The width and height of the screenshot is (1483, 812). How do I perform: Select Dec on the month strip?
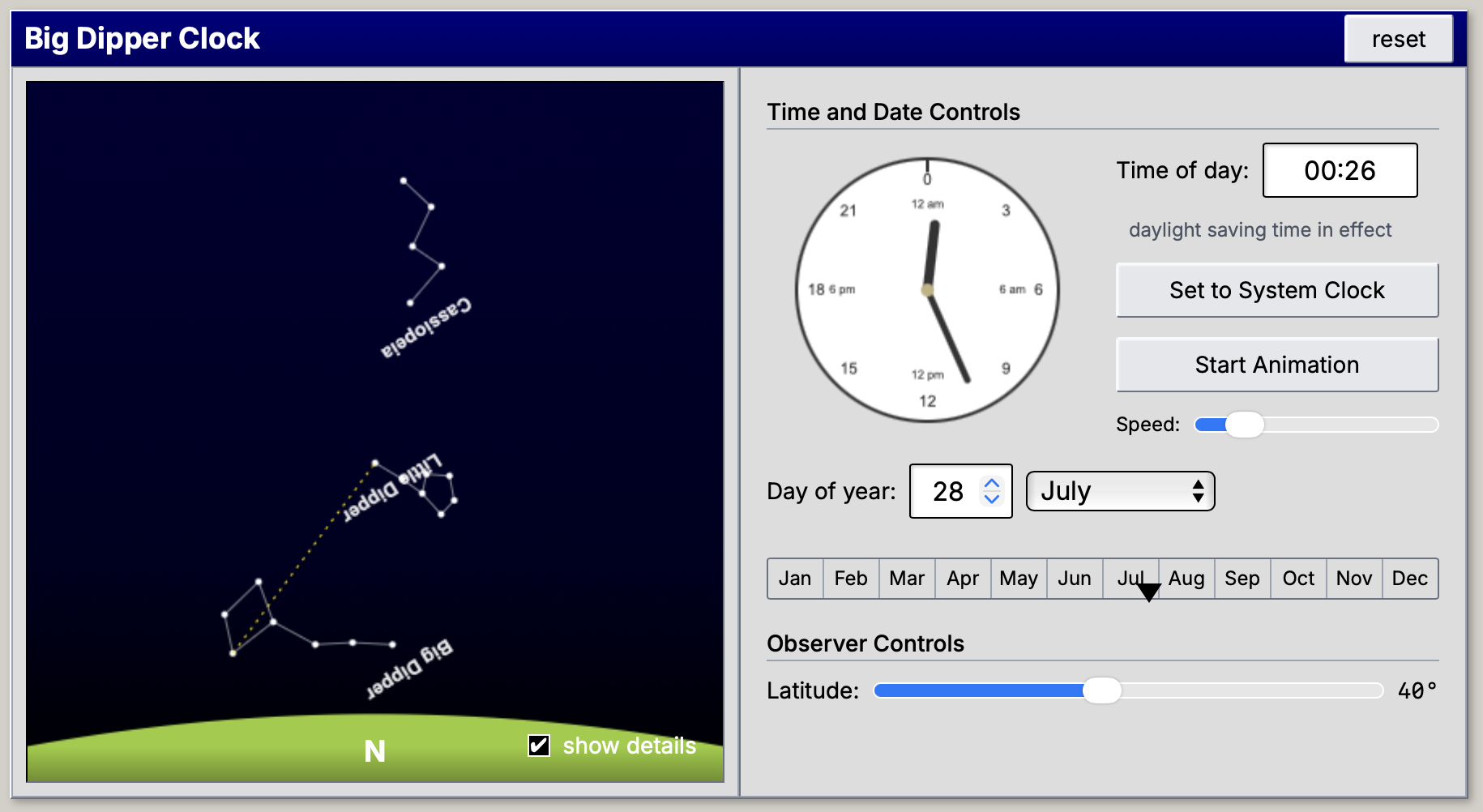pyautogui.click(x=1410, y=579)
